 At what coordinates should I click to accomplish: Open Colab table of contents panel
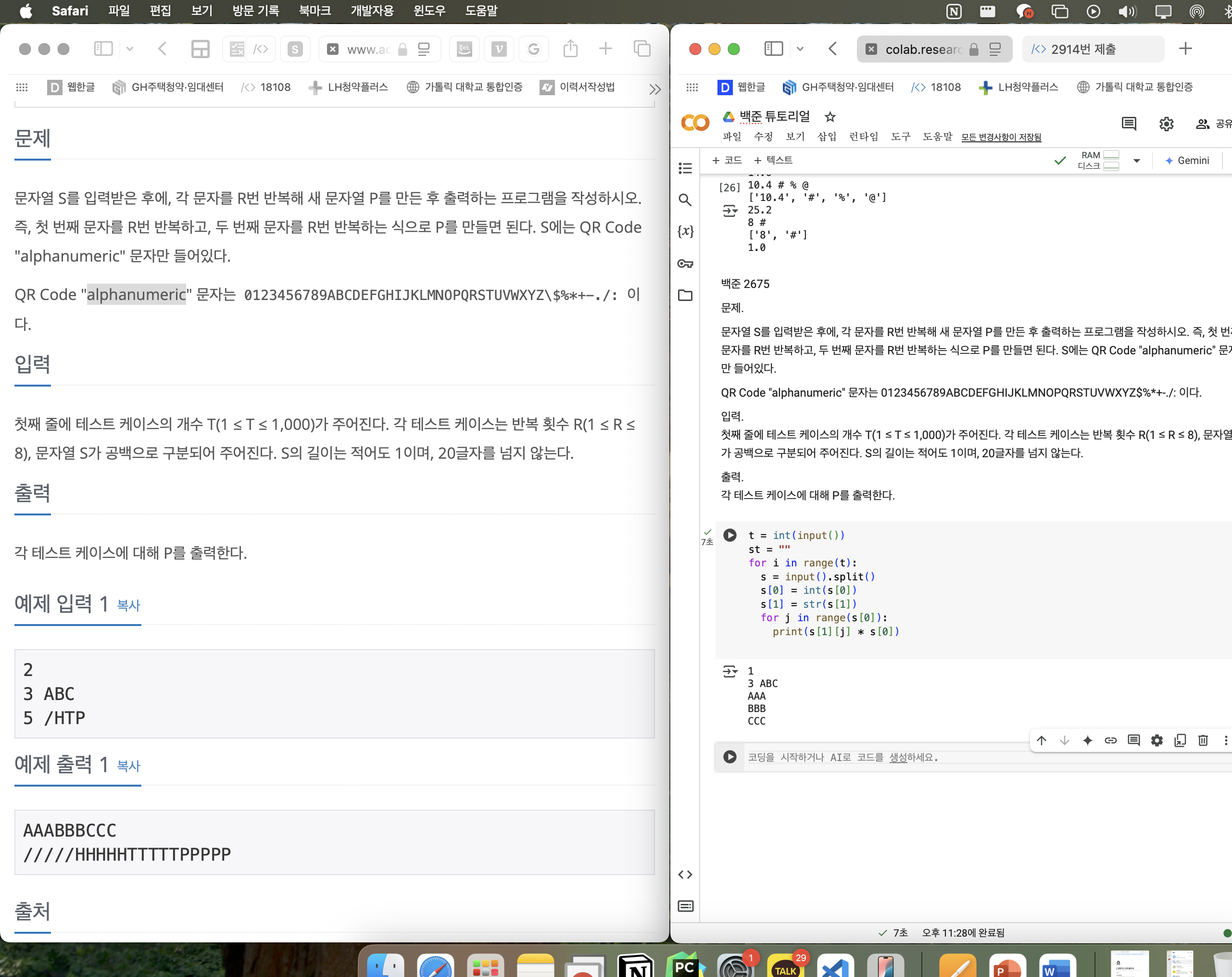(x=685, y=168)
